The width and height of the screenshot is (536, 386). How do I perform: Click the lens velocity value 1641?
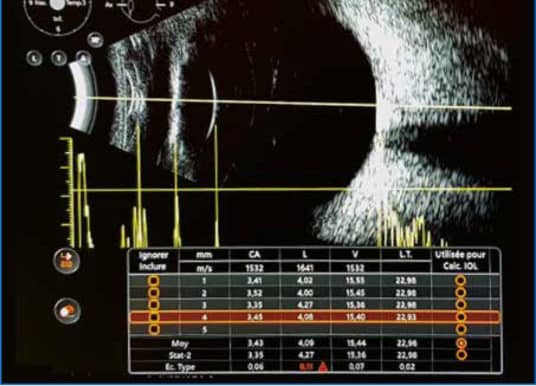[x=305, y=268]
